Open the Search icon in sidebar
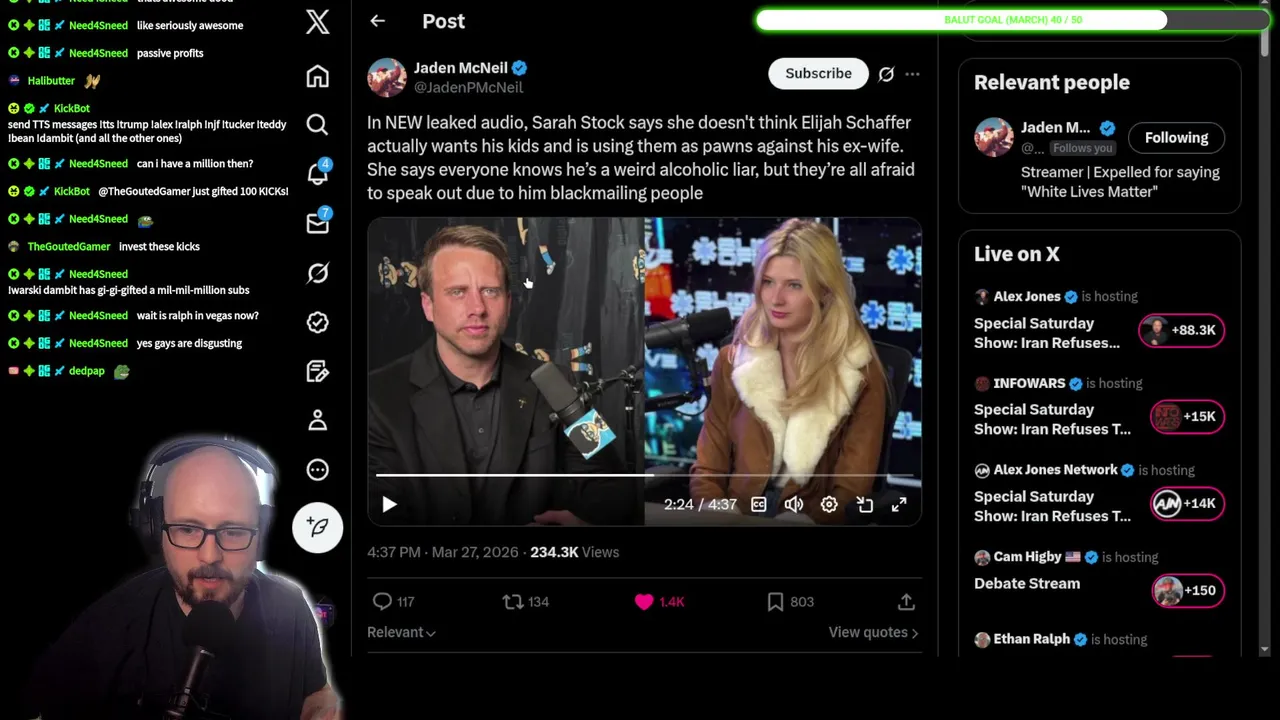 pos(317,124)
